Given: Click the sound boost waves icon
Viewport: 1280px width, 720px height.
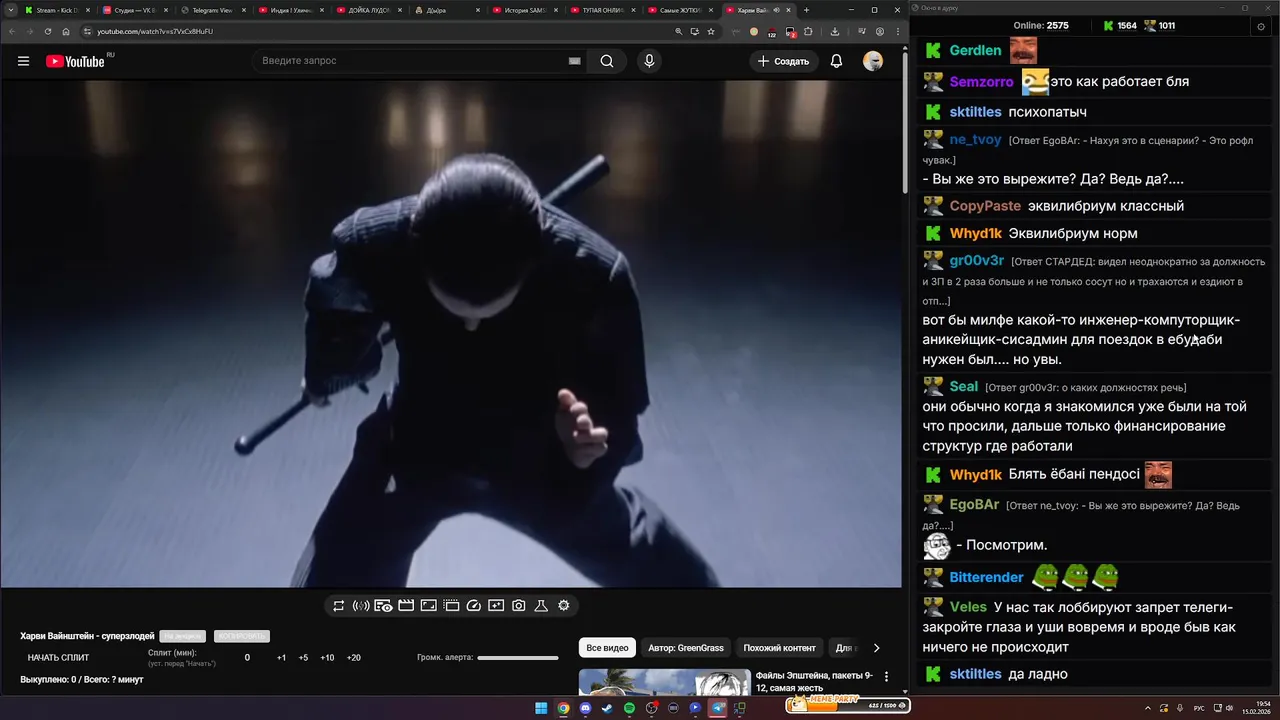Looking at the screenshot, I should click(361, 606).
